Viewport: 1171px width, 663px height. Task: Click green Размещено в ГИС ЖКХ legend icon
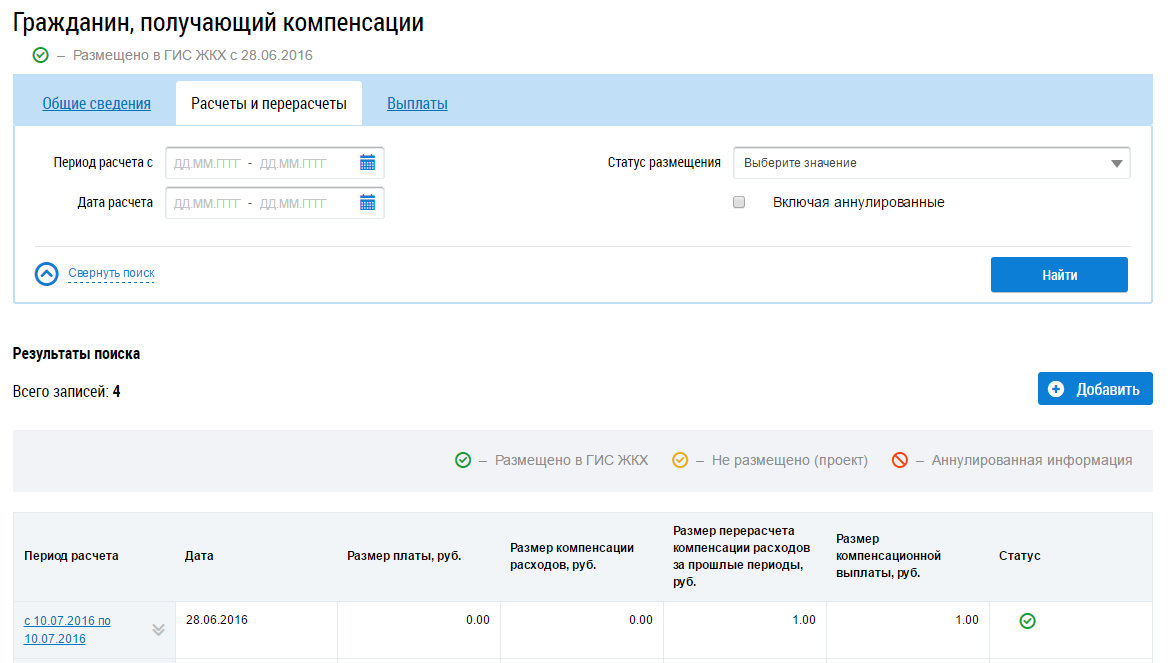click(x=463, y=461)
